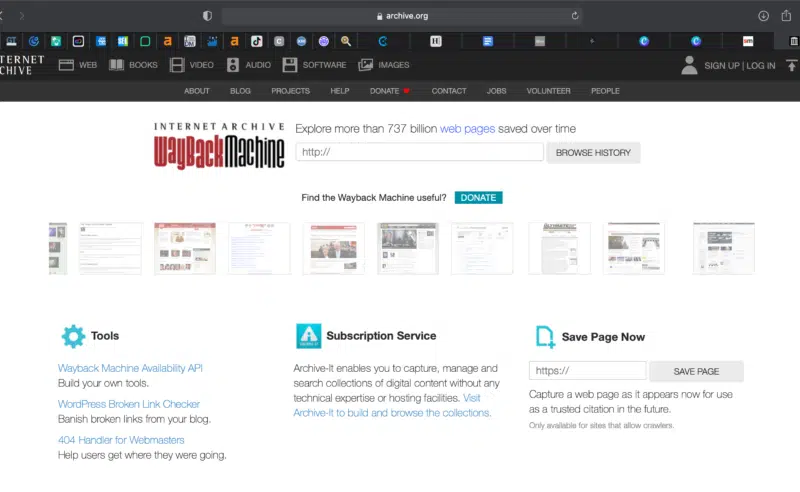This screenshot has width=800, height=492.
Task: Click the Browse History button
Action: pos(593,153)
